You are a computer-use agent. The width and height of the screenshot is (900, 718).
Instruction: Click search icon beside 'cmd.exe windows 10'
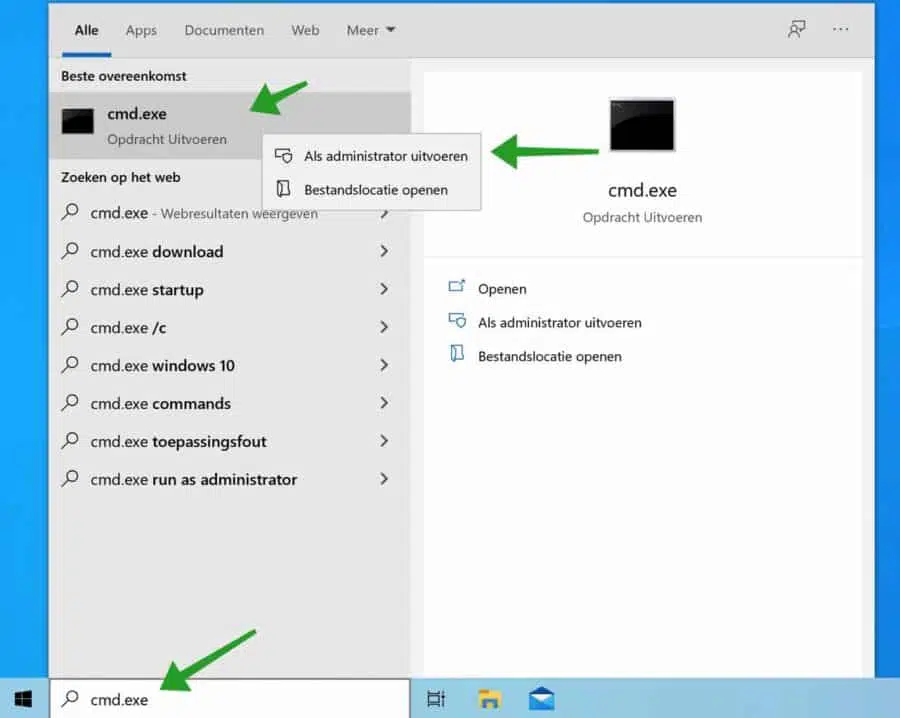tap(70, 364)
